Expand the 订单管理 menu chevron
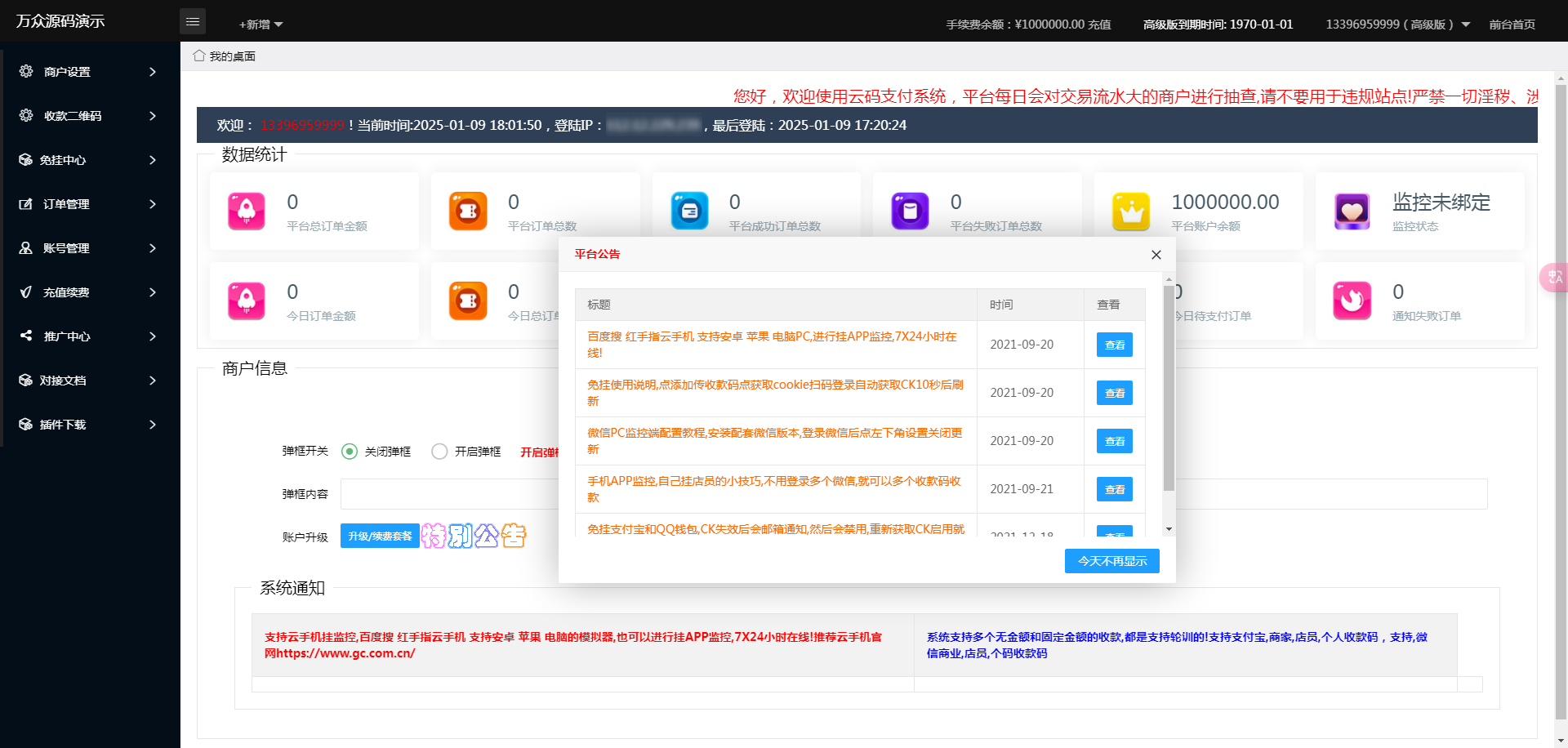This screenshot has height=748, width=1568. pyautogui.click(x=151, y=204)
